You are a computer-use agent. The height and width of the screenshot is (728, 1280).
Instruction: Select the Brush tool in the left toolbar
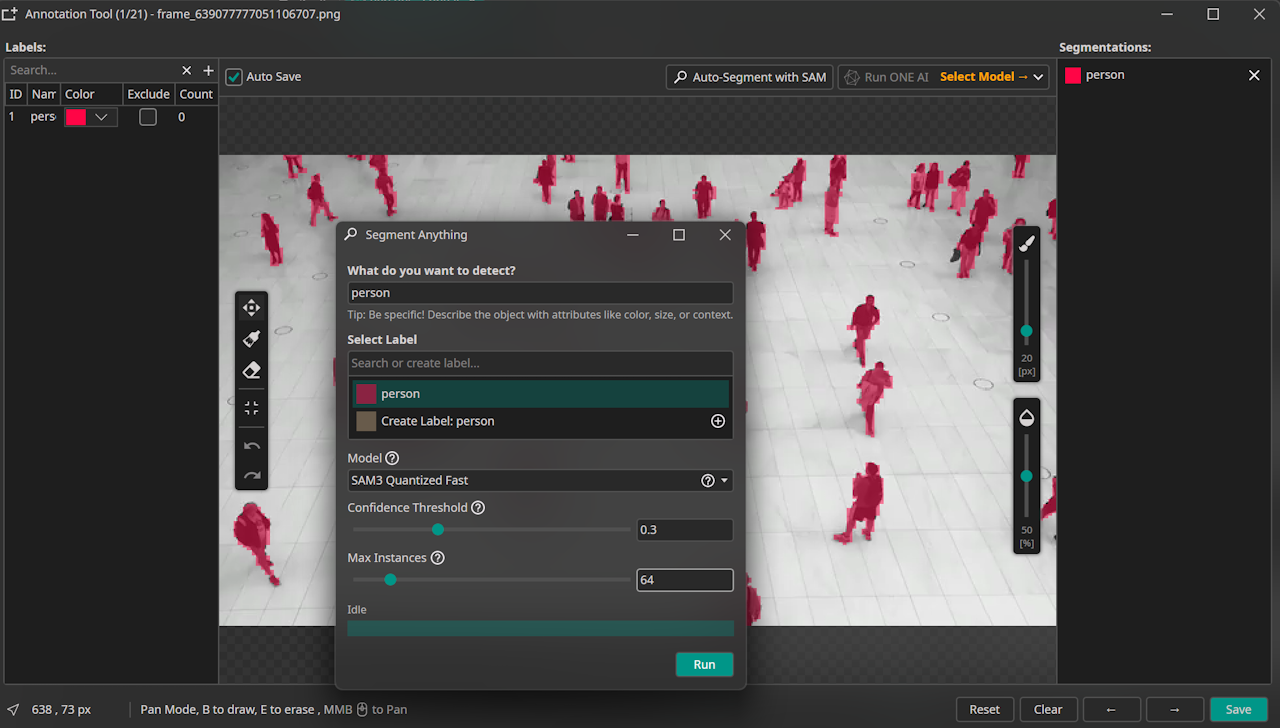click(x=251, y=338)
